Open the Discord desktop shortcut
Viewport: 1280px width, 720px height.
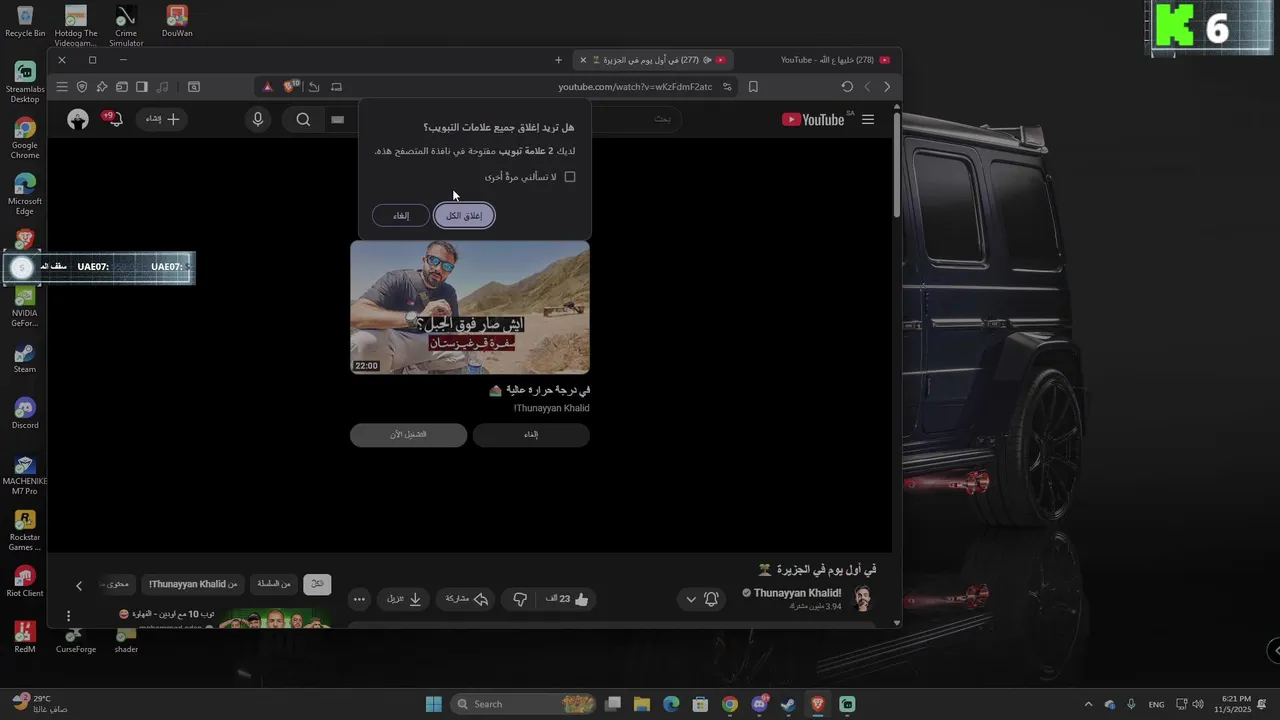[x=25, y=414]
